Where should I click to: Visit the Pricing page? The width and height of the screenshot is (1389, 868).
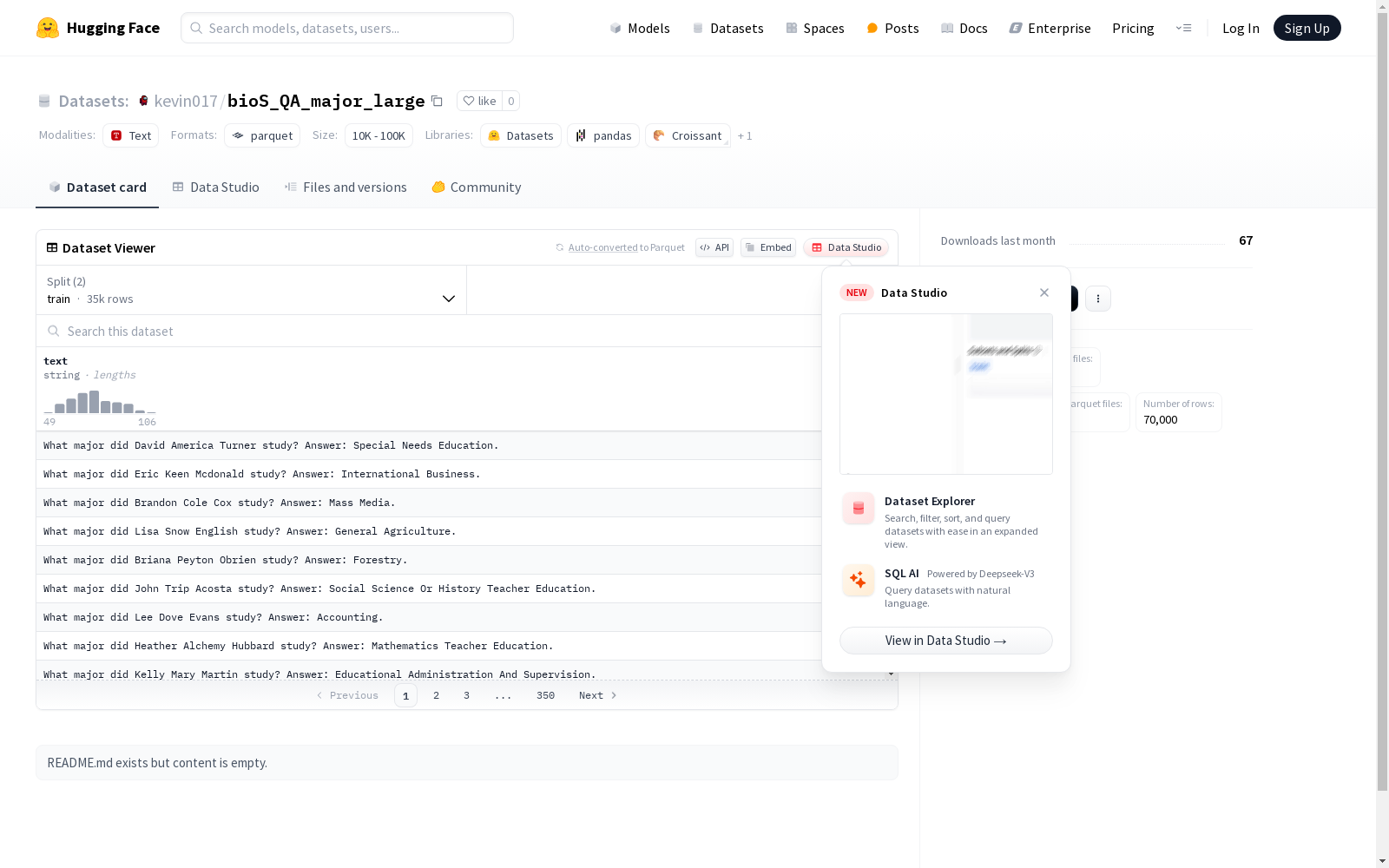[1133, 28]
